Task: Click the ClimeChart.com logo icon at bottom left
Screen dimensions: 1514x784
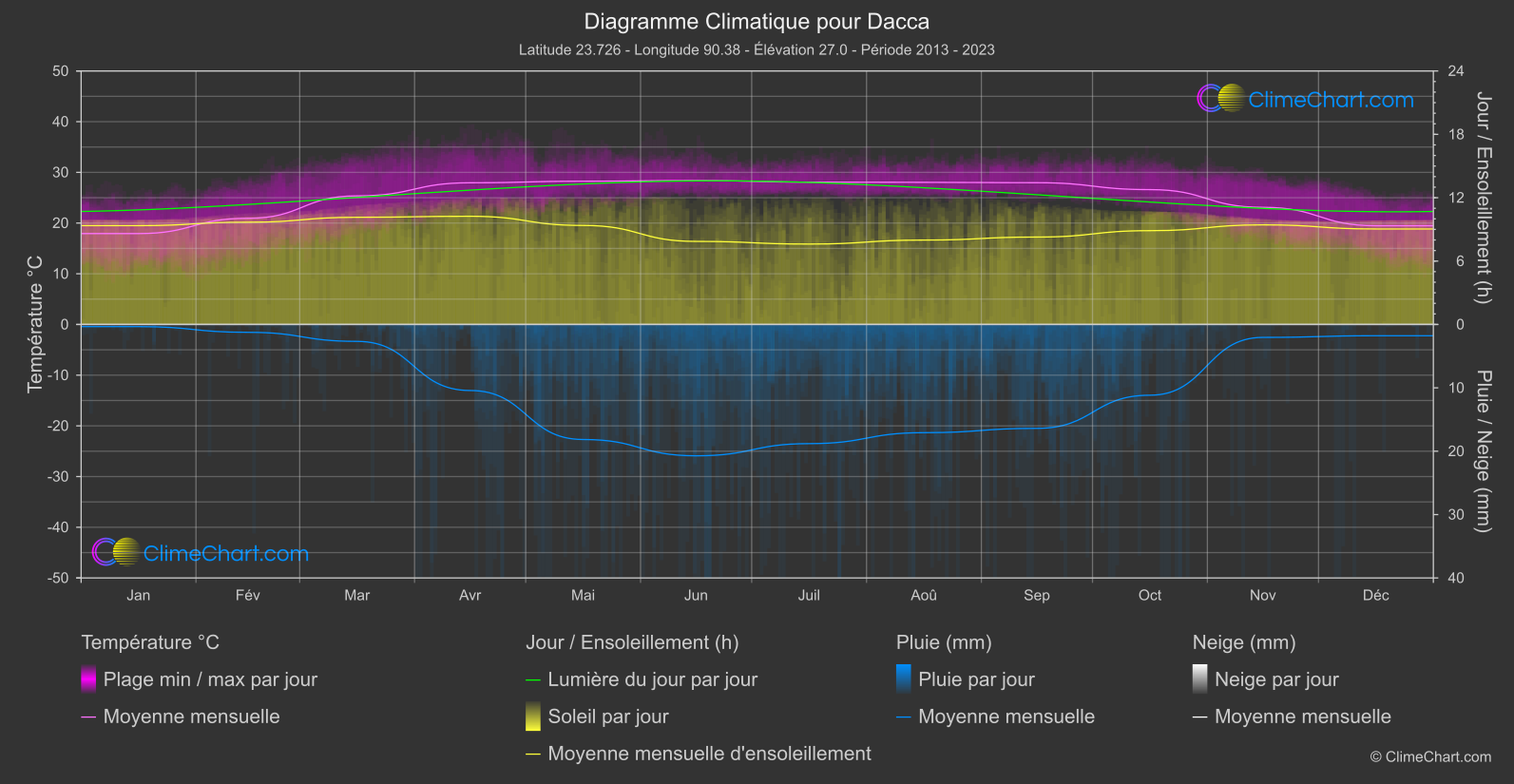Action: pos(116,552)
